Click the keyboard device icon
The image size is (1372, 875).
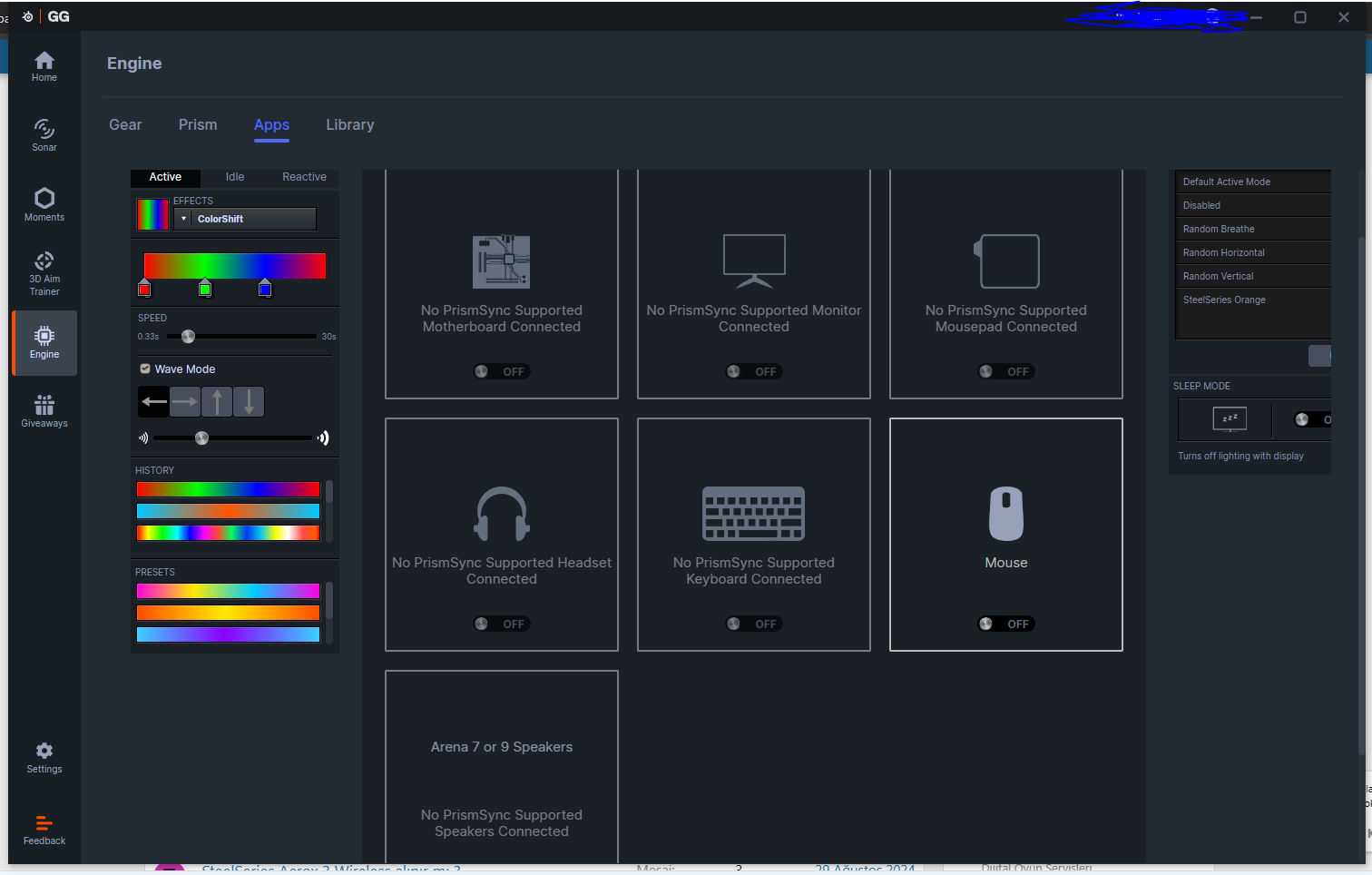coord(754,514)
